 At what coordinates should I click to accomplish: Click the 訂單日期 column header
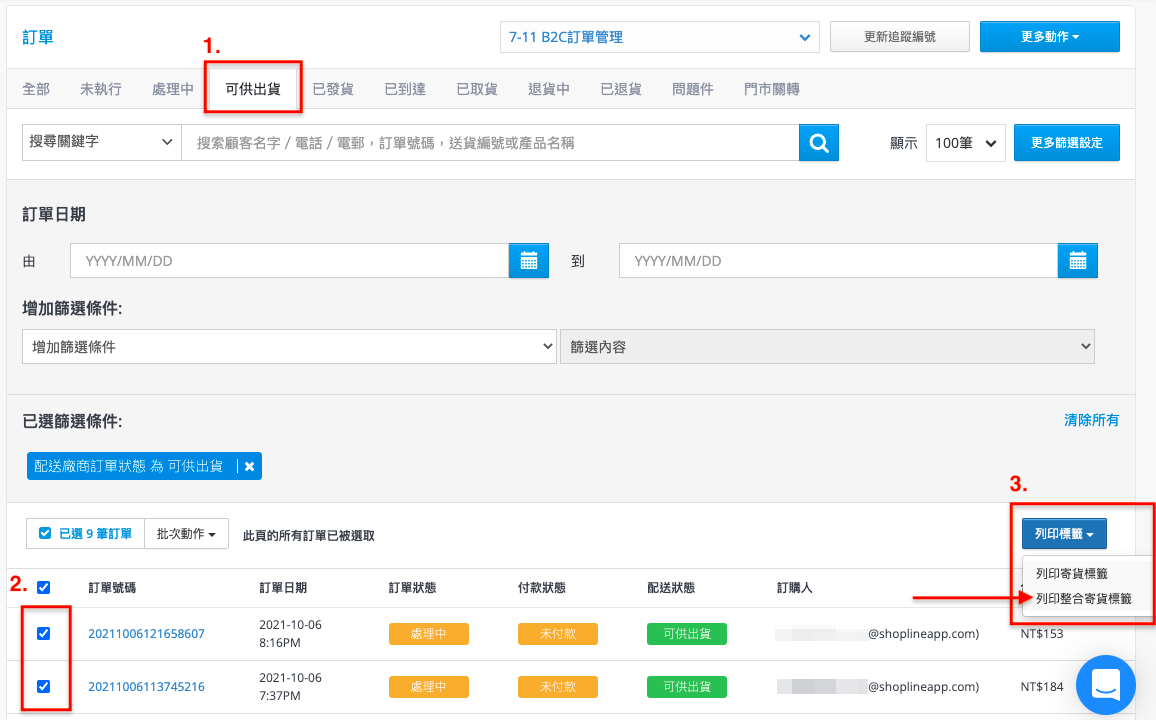click(282, 587)
